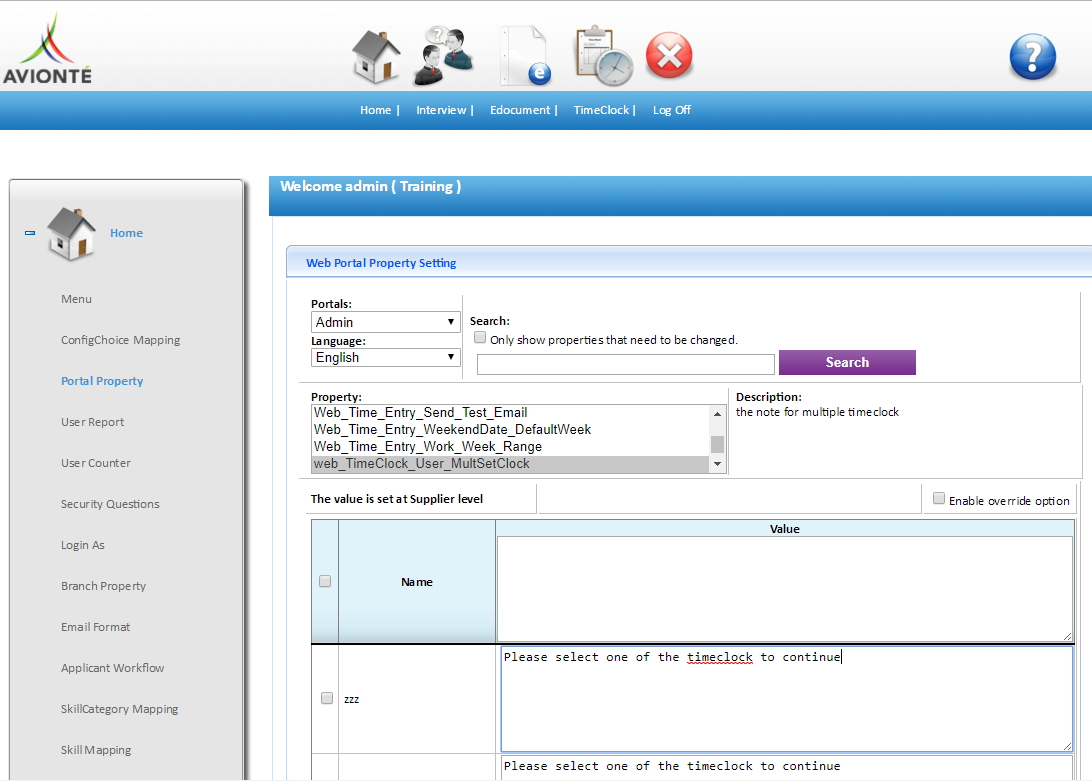Viewport: 1092px width, 781px height.
Task: Open Menu in the sidebar
Action: pyautogui.click(x=76, y=299)
